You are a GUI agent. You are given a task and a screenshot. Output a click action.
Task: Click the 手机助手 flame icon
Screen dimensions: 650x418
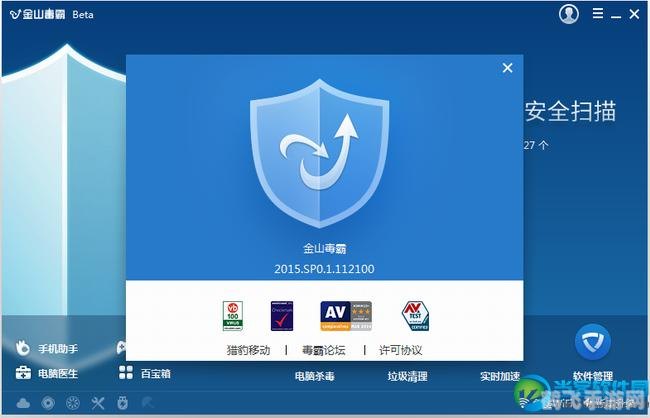click(23, 348)
